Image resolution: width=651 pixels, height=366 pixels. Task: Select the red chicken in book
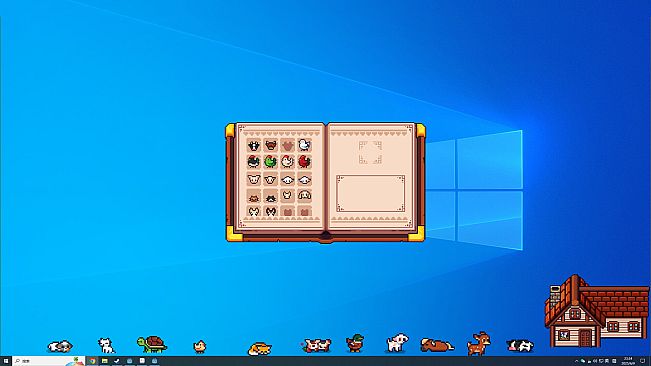[x=304, y=162]
